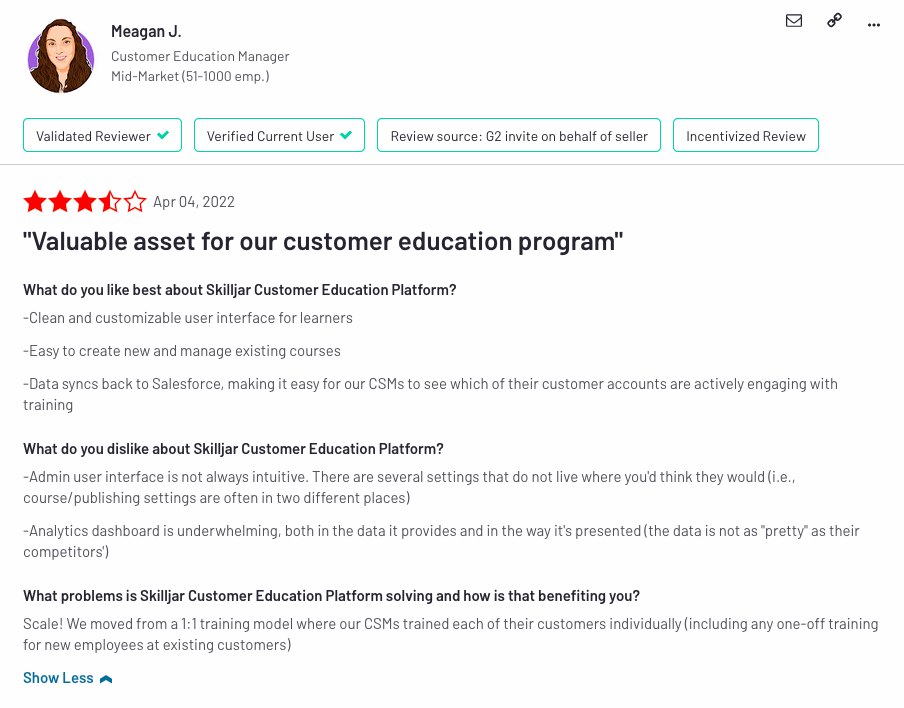Click the half-filled fourth star
The height and width of the screenshot is (708, 904).
[x=110, y=202]
